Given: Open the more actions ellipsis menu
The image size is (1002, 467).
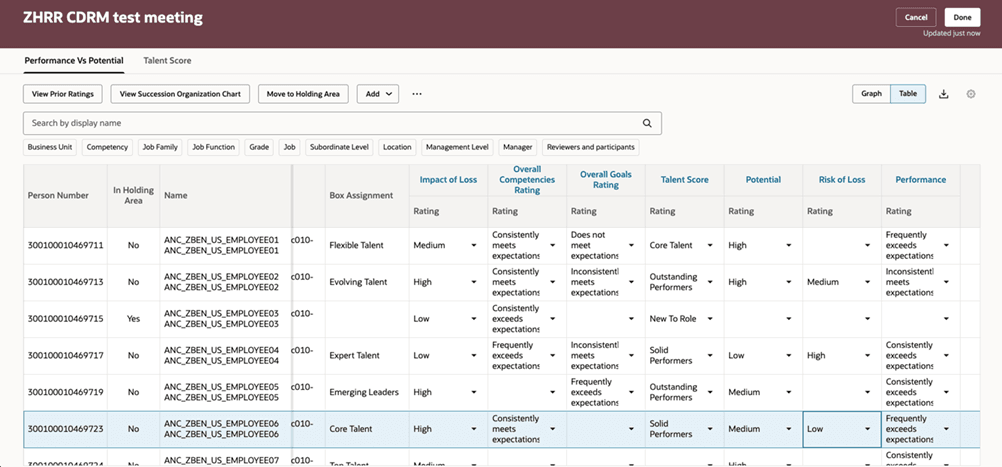Looking at the screenshot, I should (x=417, y=94).
